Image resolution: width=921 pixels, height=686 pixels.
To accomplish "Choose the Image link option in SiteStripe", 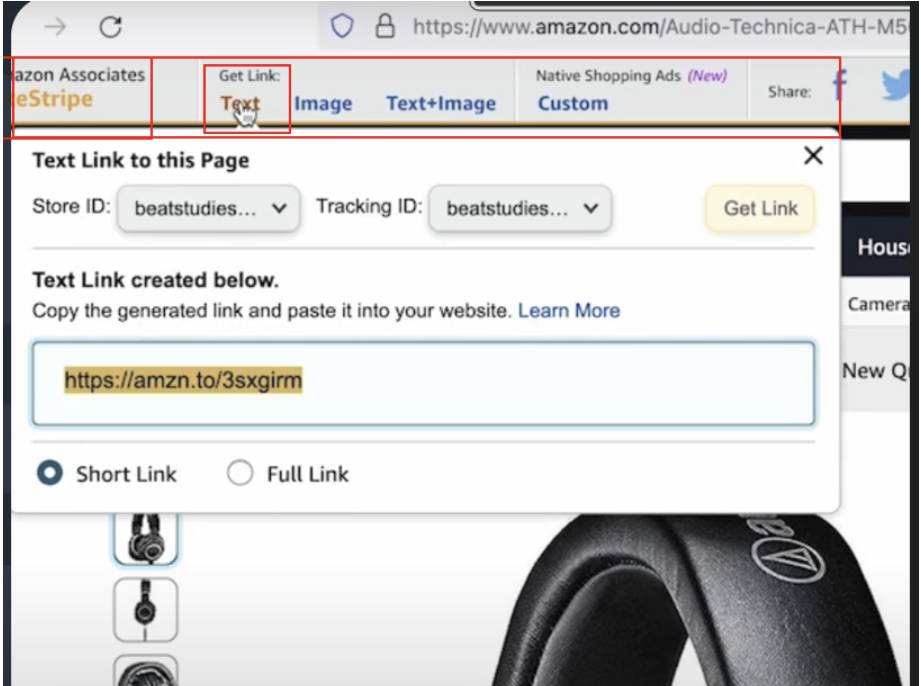I will coord(323,103).
